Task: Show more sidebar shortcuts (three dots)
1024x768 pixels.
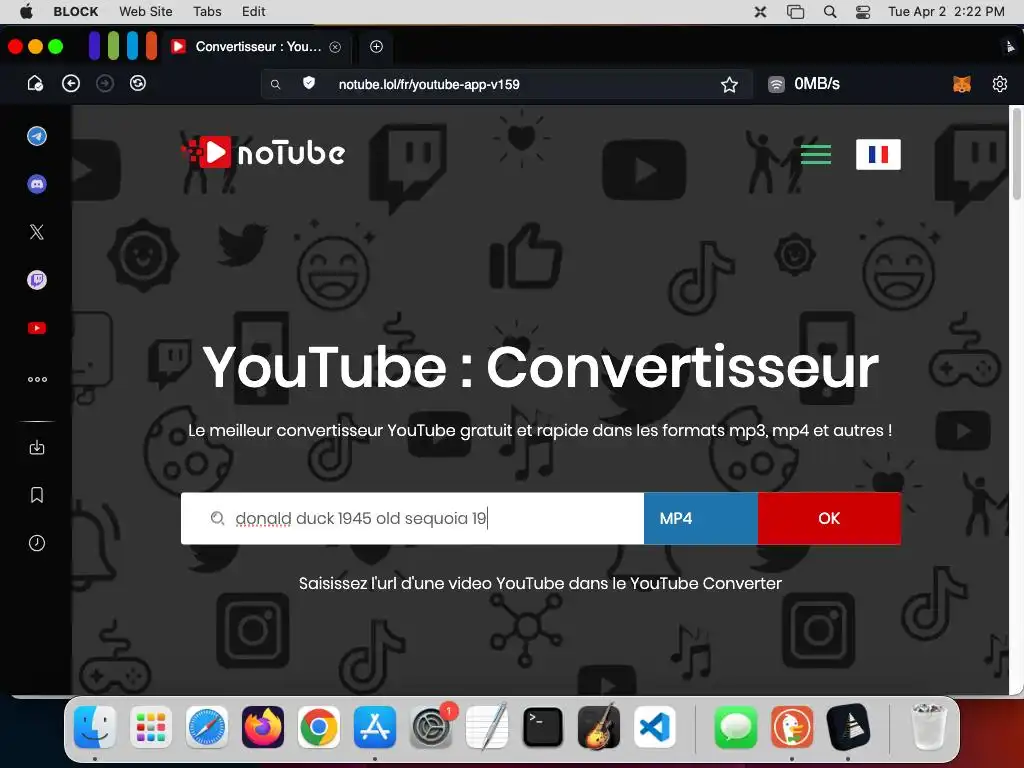Action: [x=37, y=379]
